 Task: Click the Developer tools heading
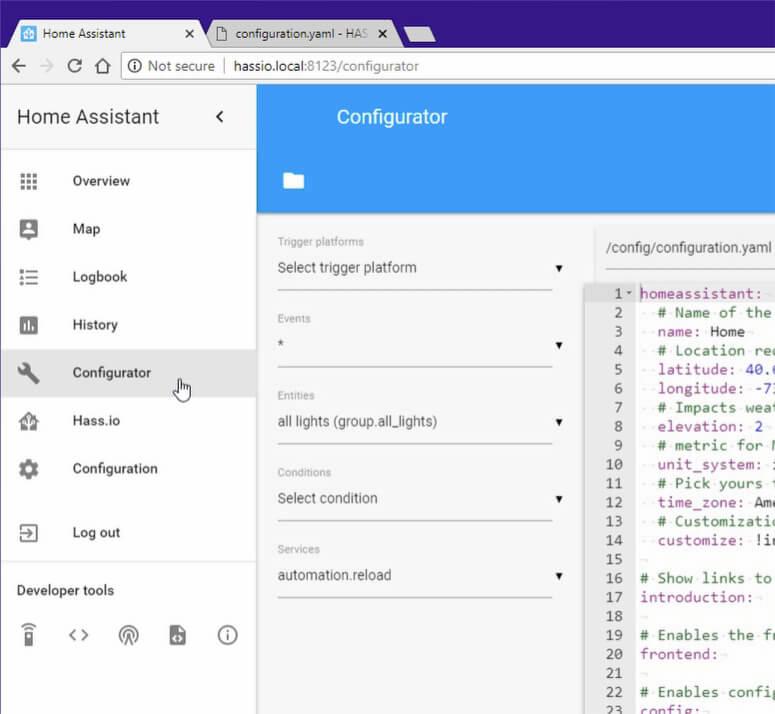65,590
